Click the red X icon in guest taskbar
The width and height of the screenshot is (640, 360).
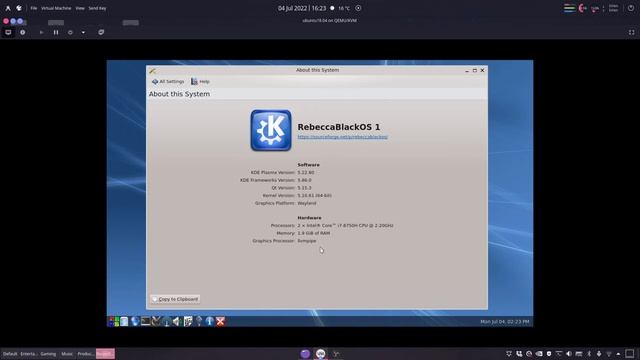coord(220,321)
